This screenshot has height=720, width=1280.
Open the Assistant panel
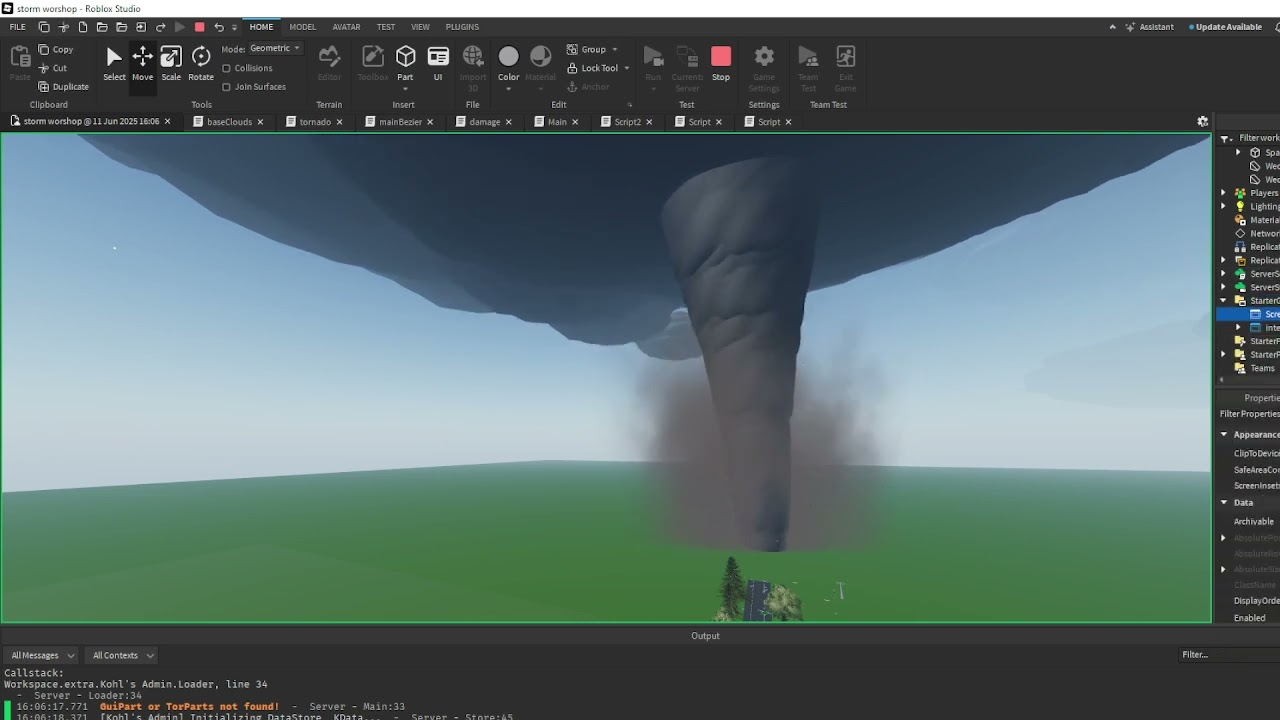pos(1150,27)
